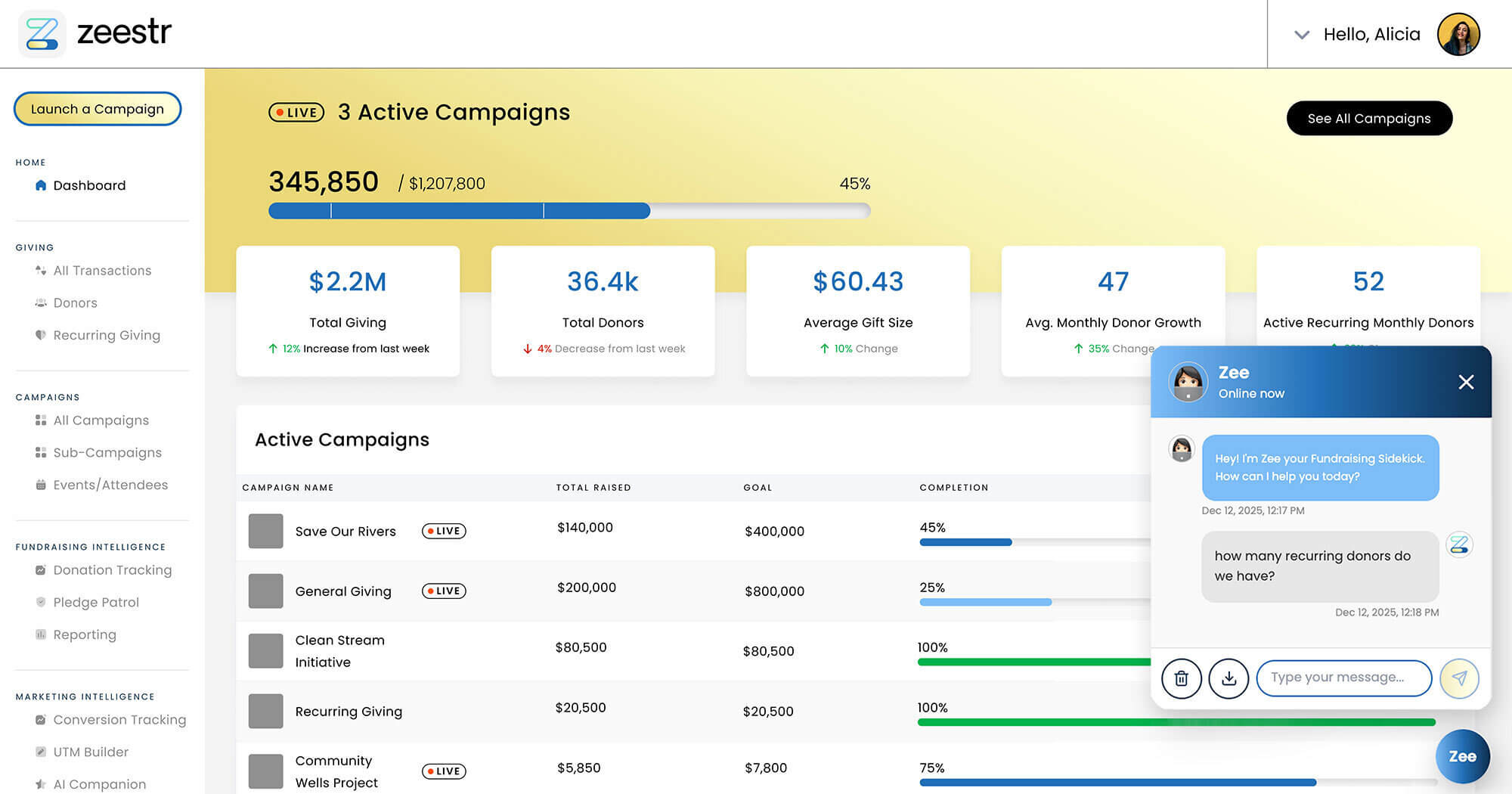
Task: Switch to All Campaigns view
Action: pos(101,420)
